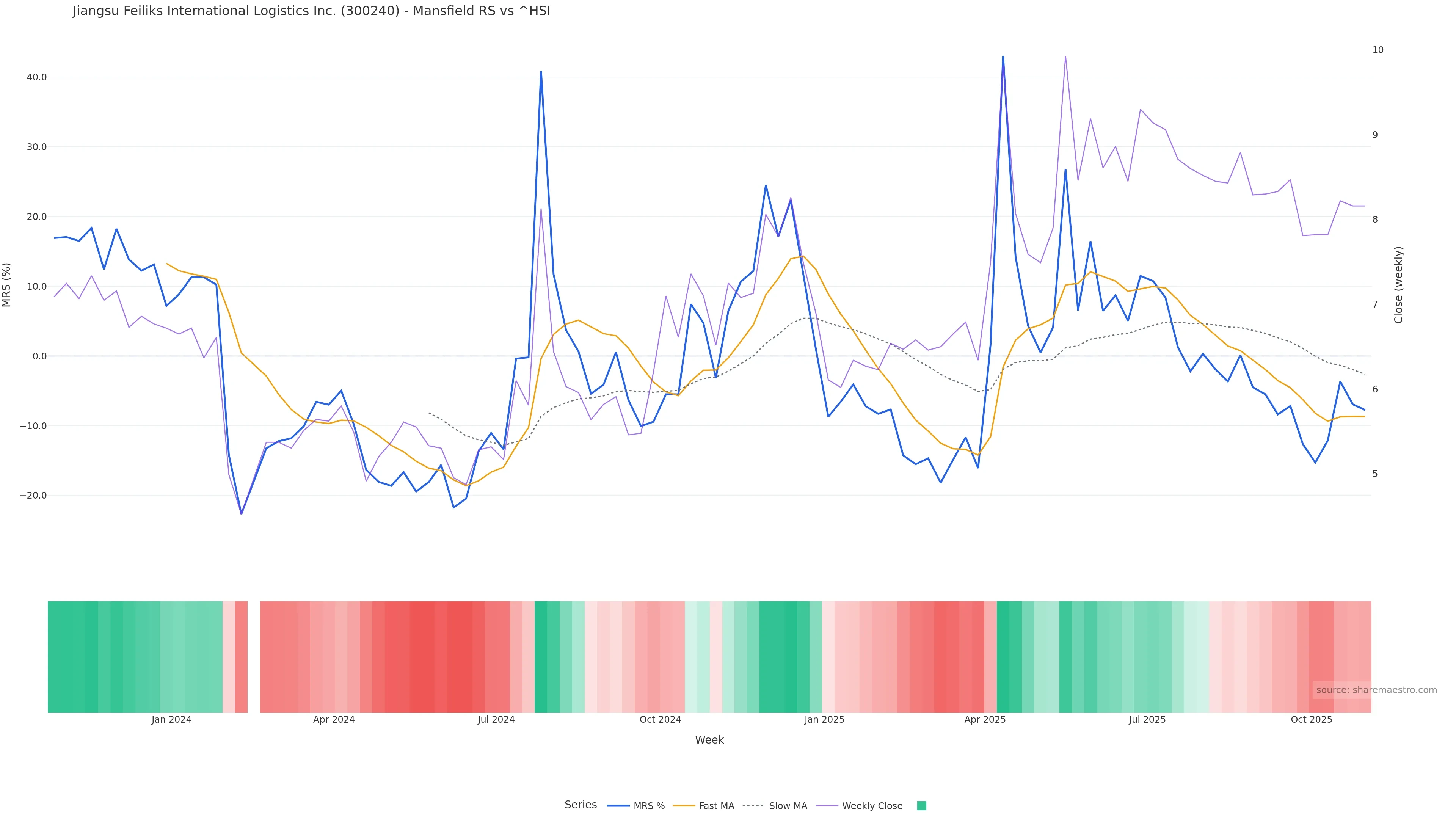Click the MRS (%) y-axis title
The height and width of the screenshot is (819, 1456).
(x=7, y=285)
